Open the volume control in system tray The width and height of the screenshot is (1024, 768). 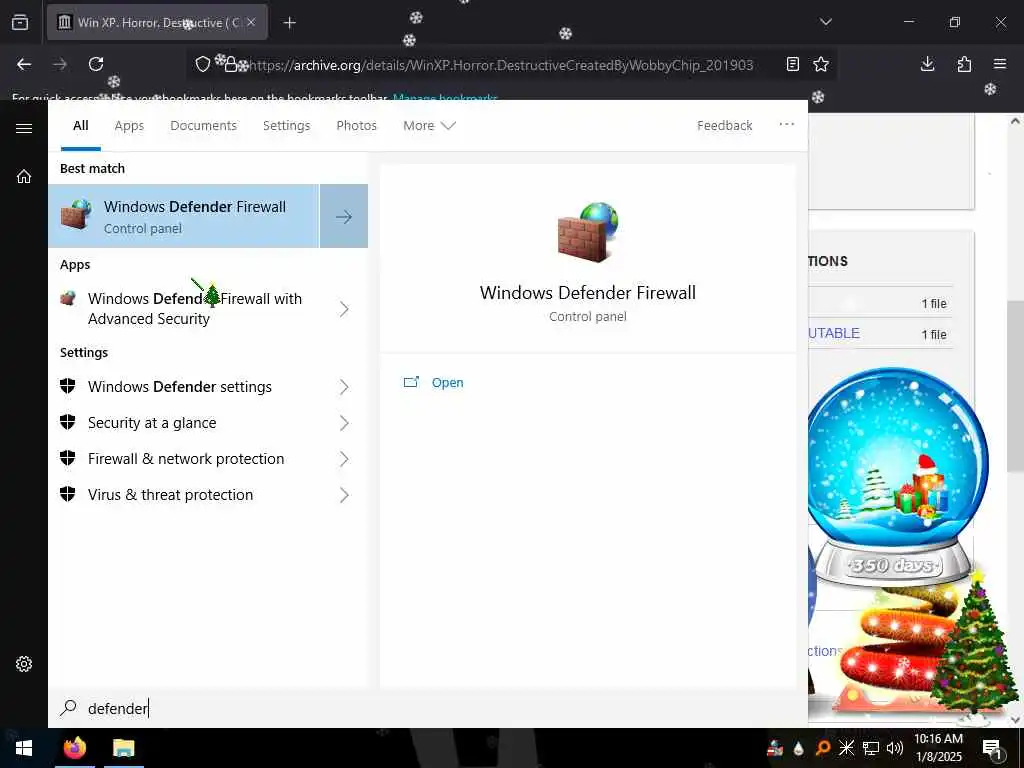point(894,748)
